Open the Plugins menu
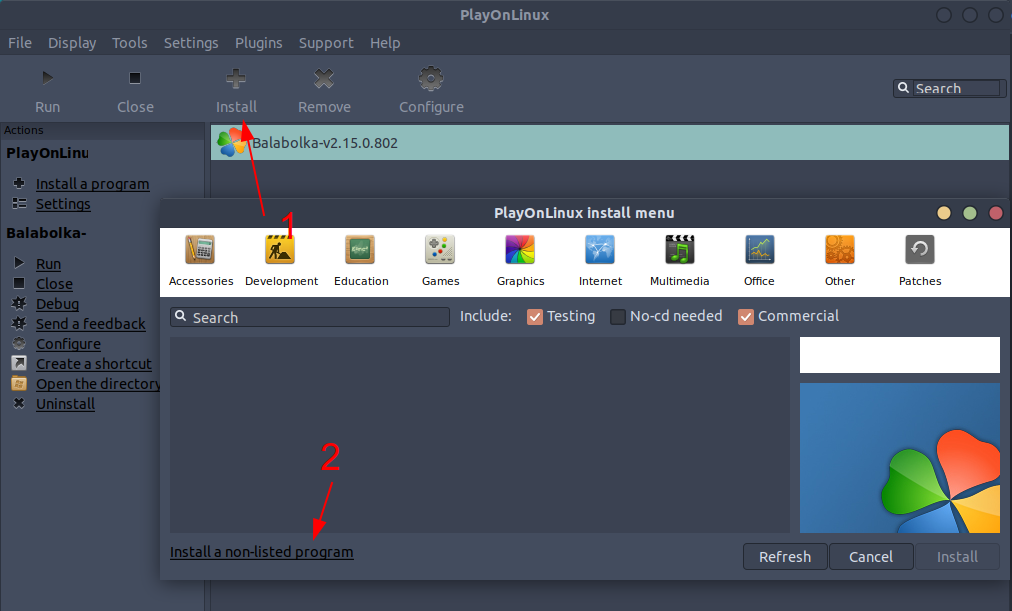This screenshot has width=1012, height=611. click(x=259, y=42)
